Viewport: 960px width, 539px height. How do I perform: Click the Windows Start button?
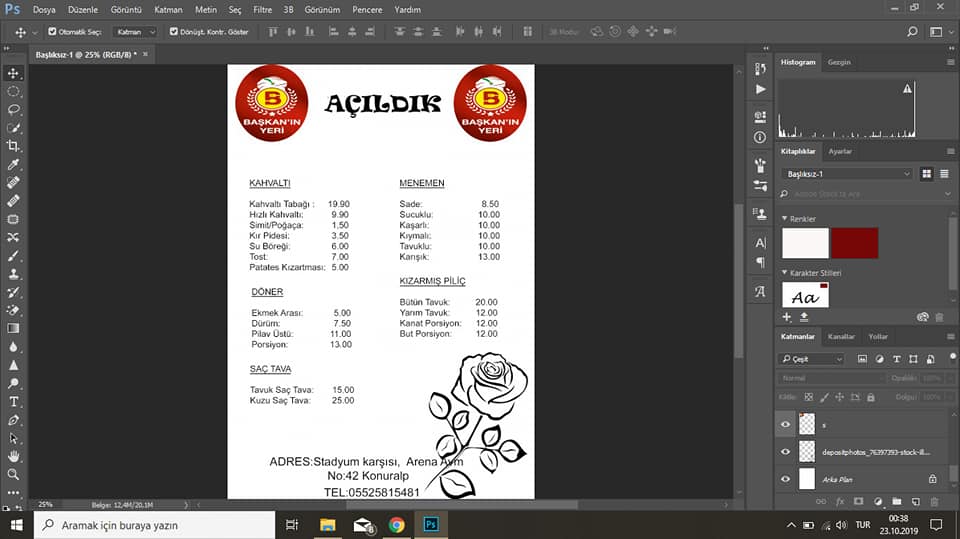coord(17,525)
